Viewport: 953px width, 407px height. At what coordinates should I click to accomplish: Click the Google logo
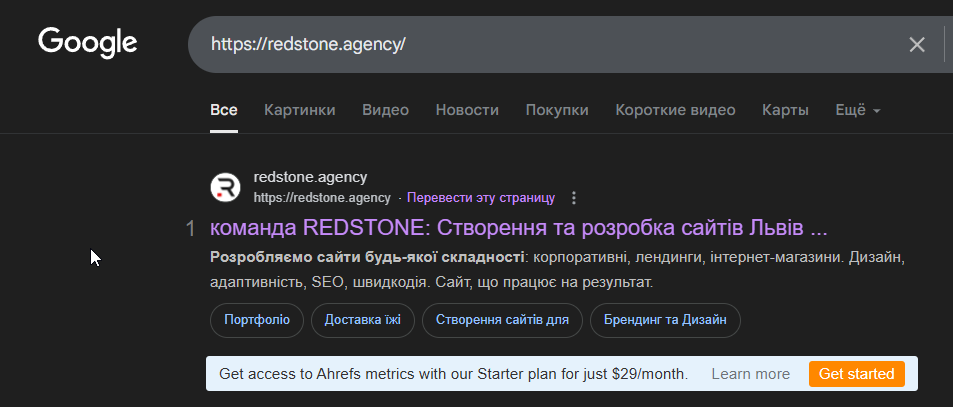(88, 43)
